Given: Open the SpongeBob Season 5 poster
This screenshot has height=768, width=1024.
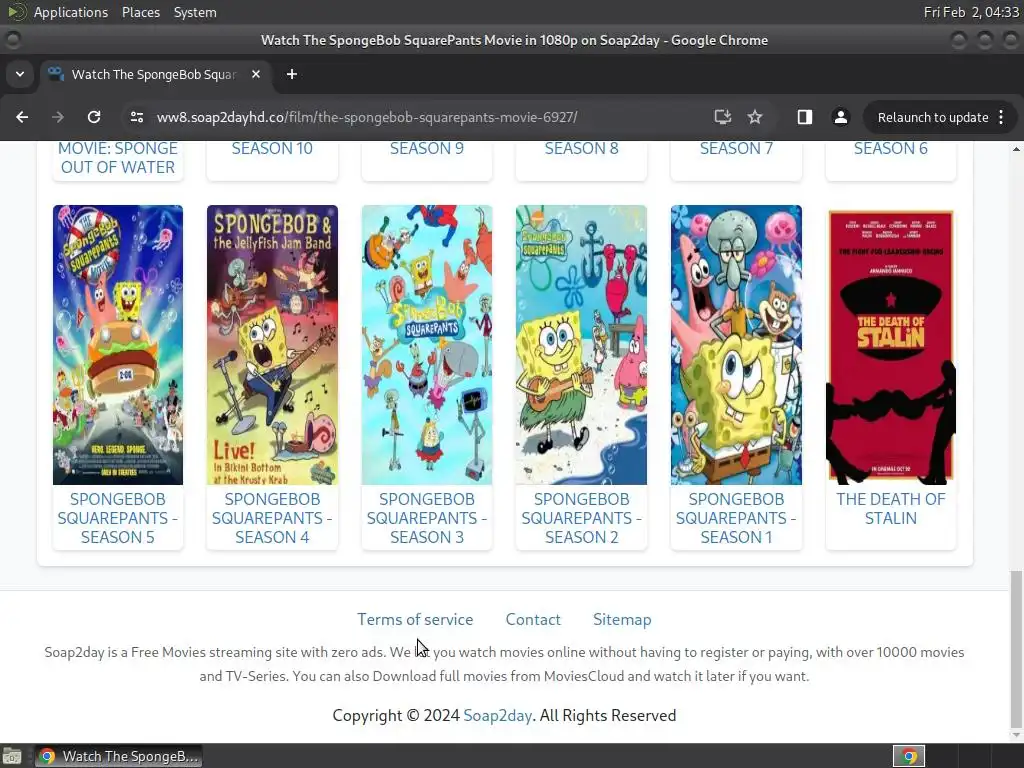Looking at the screenshot, I should point(118,345).
